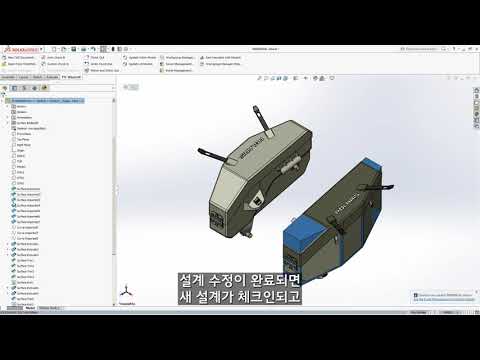480x360 pixels.
Task: Expand the History node
Action: 8,106
